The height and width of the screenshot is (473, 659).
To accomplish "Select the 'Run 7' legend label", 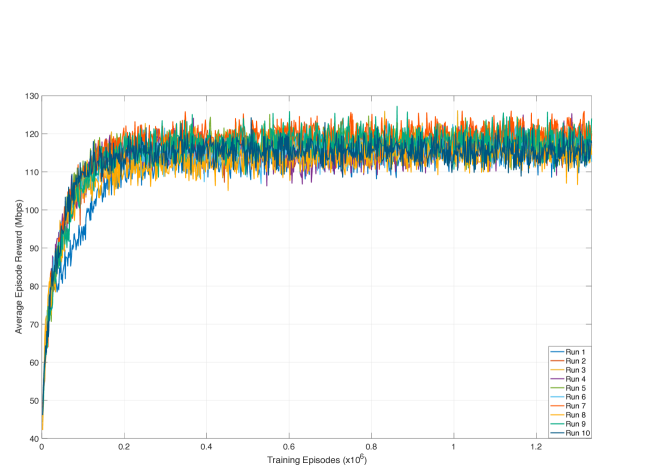I will [x=575, y=406].
